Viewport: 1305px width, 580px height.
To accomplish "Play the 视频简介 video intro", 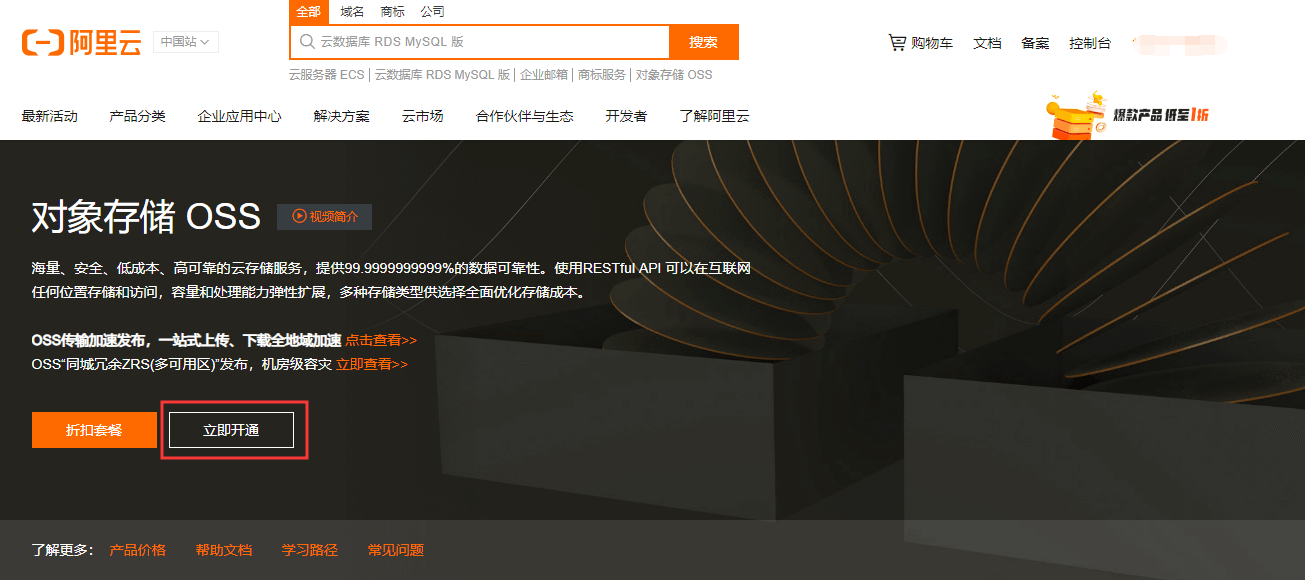I will click(324, 216).
